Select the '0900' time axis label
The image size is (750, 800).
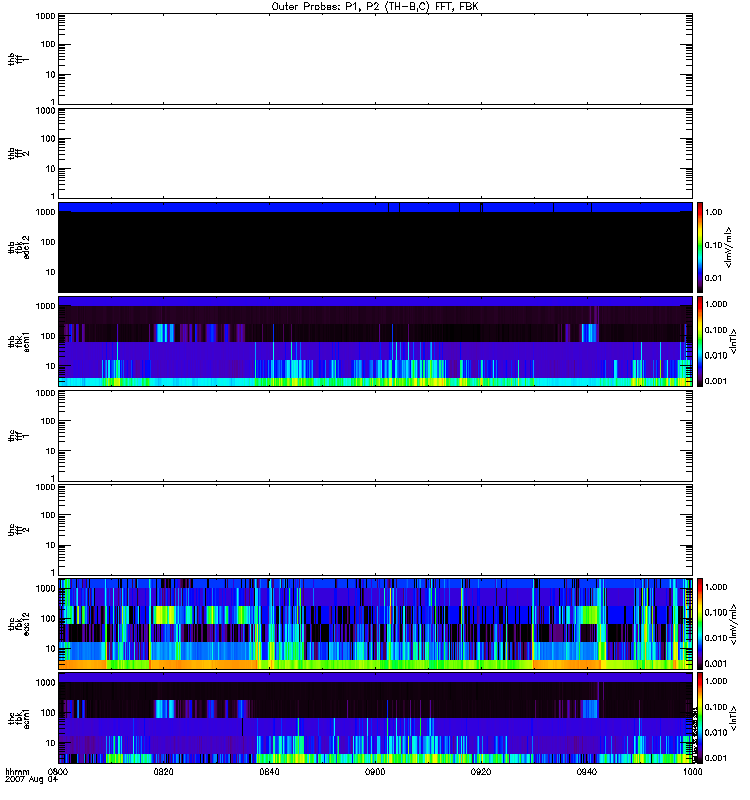click(x=375, y=771)
